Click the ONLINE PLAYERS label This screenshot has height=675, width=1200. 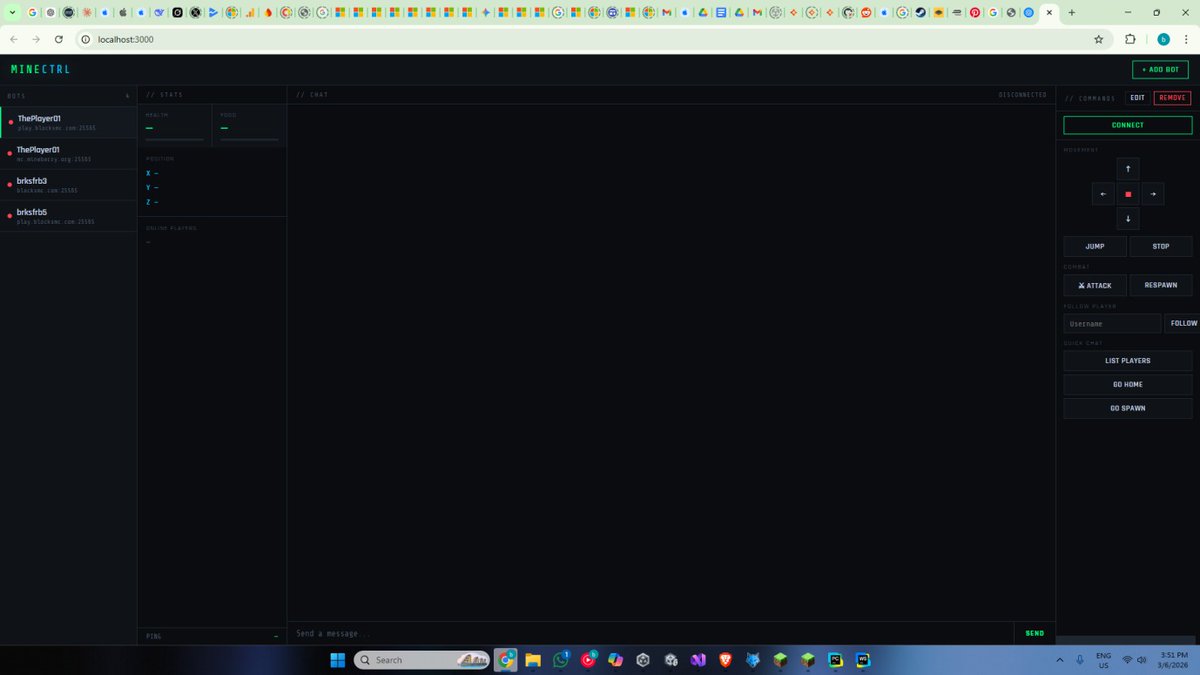click(171, 228)
